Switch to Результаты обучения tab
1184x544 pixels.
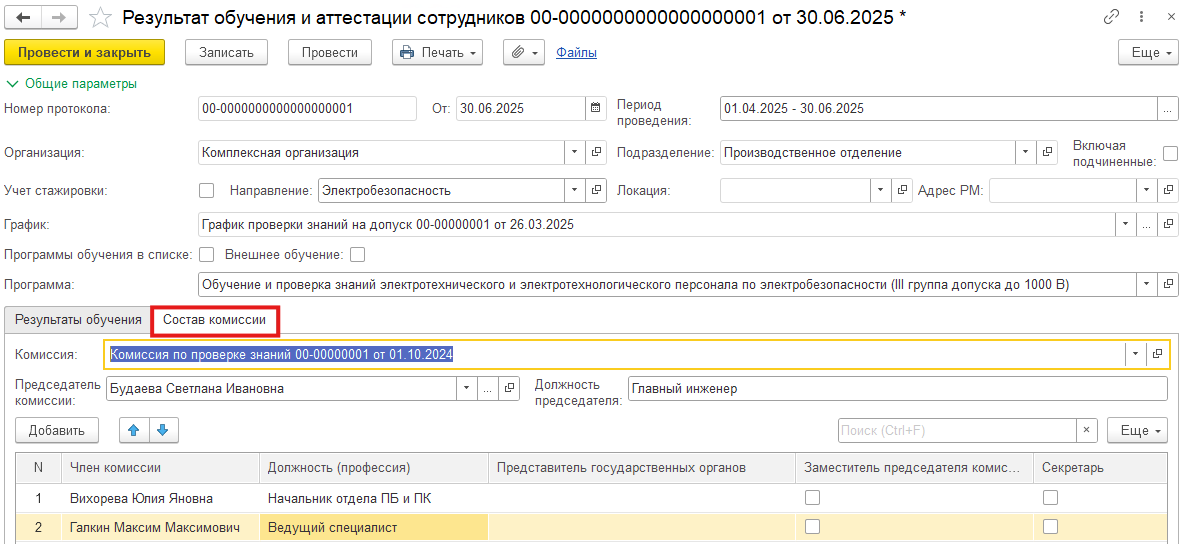tap(78, 320)
